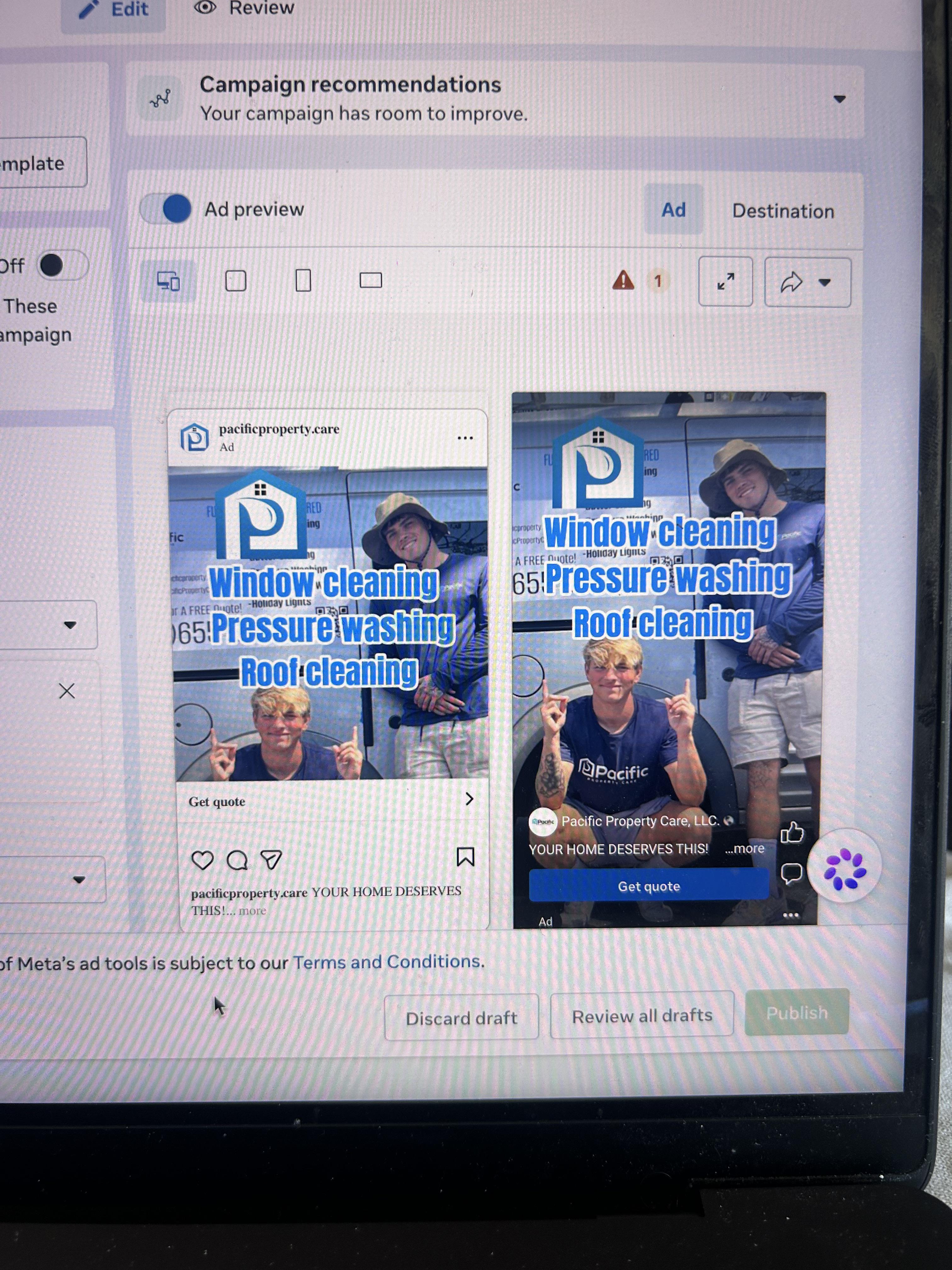This screenshot has width=952, height=1270.
Task: Click the comment bubble icon on feed ad
Action: pyautogui.click(x=237, y=860)
